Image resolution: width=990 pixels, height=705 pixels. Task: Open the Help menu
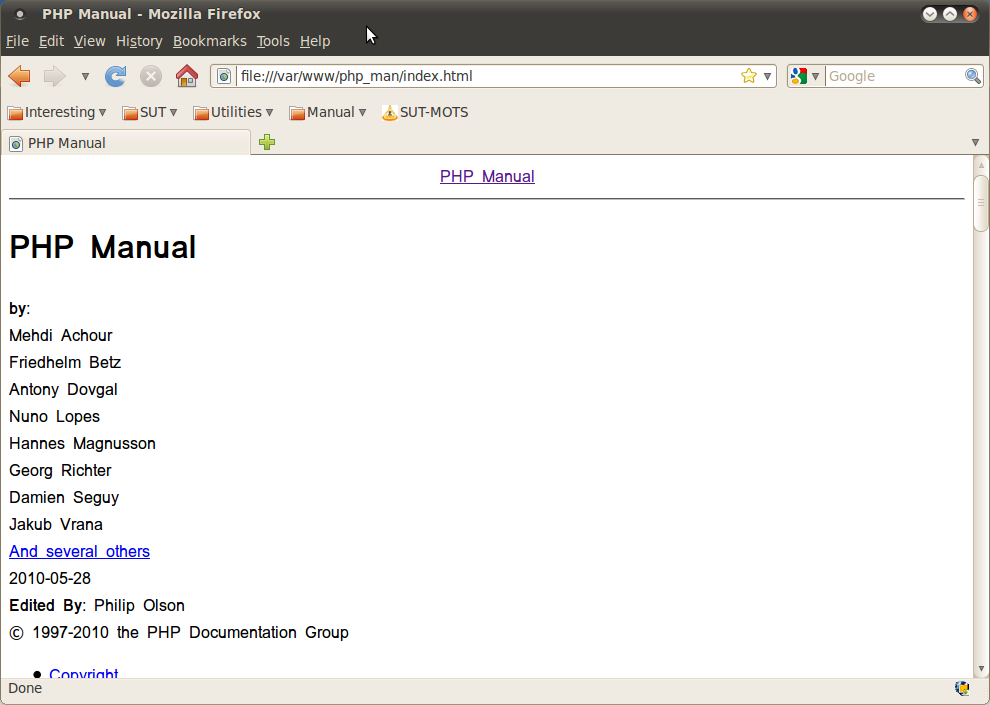[315, 41]
